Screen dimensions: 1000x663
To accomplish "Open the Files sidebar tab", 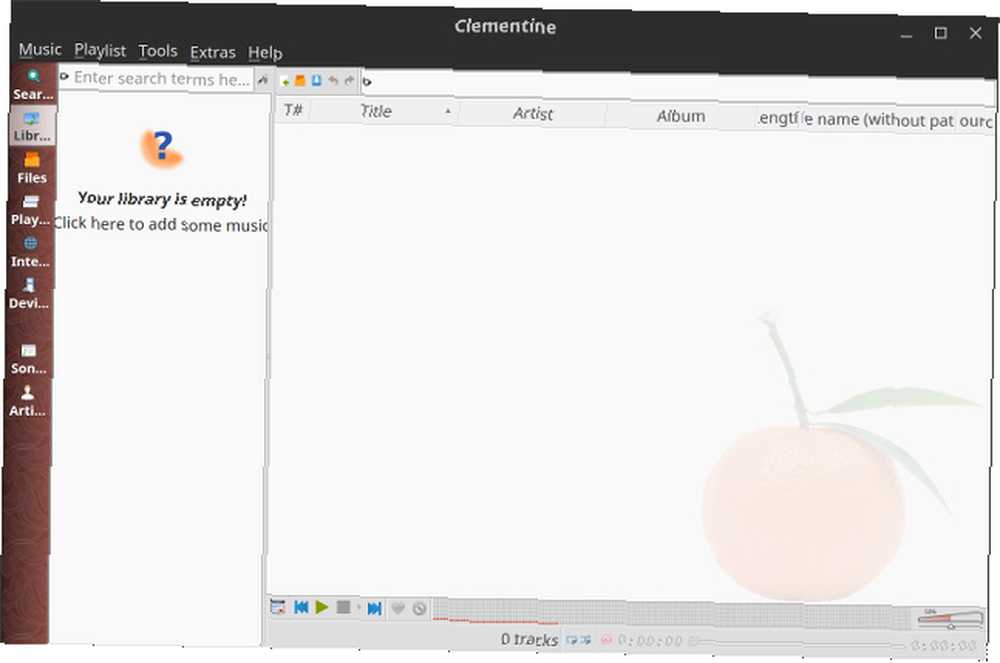I will pyautogui.click(x=32, y=168).
